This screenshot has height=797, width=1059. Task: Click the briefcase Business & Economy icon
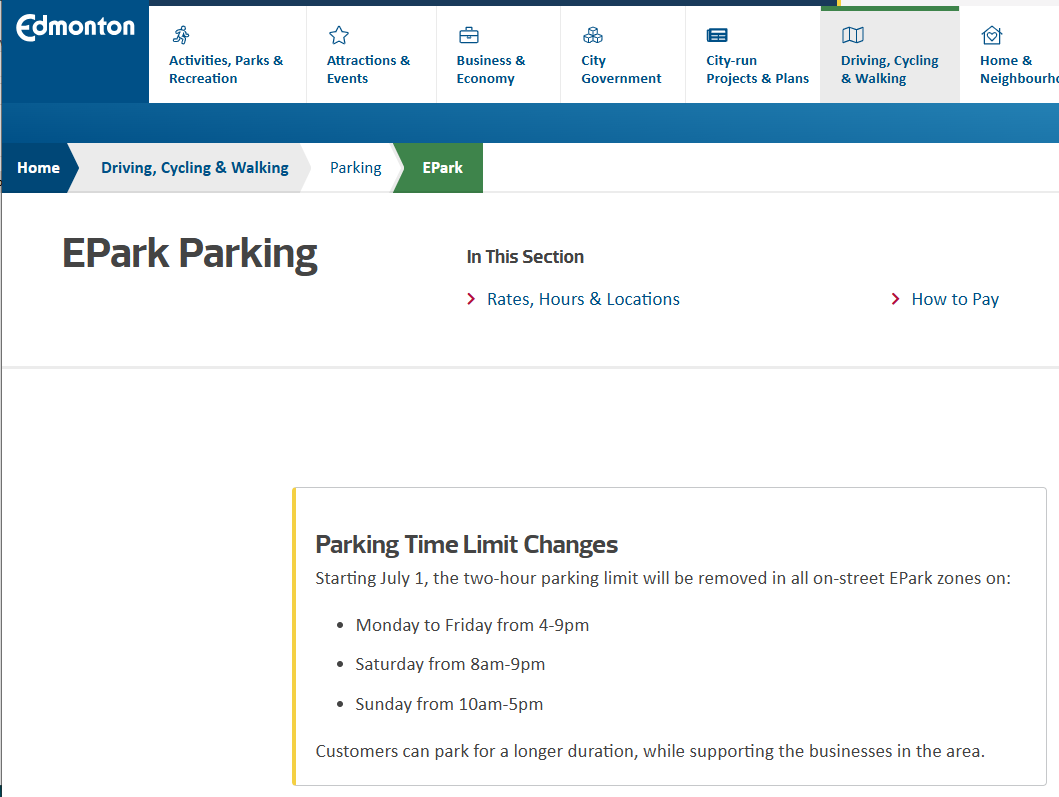(468, 35)
